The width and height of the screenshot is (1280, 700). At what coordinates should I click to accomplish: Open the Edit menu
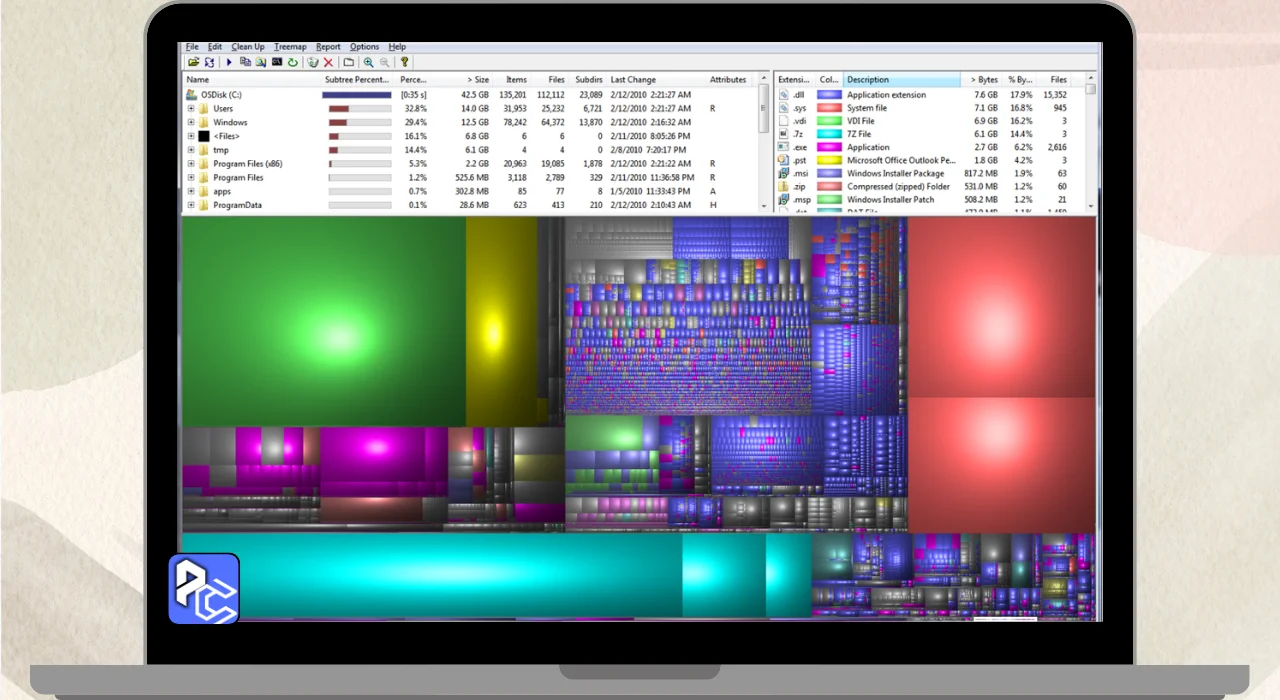pyautogui.click(x=215, y=47)
